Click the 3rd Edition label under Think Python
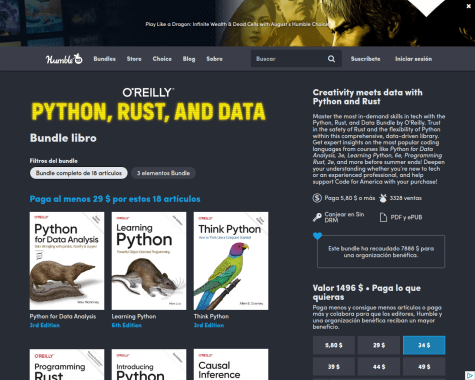Screen dimensions: 475x380 click(x=209, y=325)
